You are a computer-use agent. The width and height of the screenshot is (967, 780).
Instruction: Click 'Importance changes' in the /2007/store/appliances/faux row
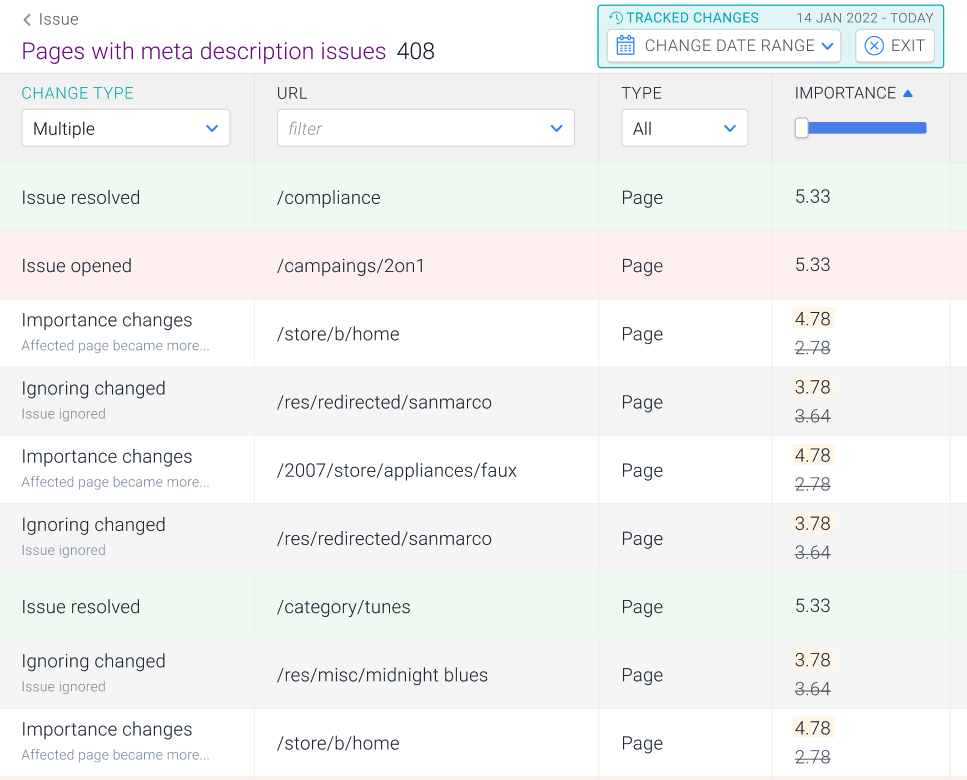pyautogui.click(x=107, y=456)
